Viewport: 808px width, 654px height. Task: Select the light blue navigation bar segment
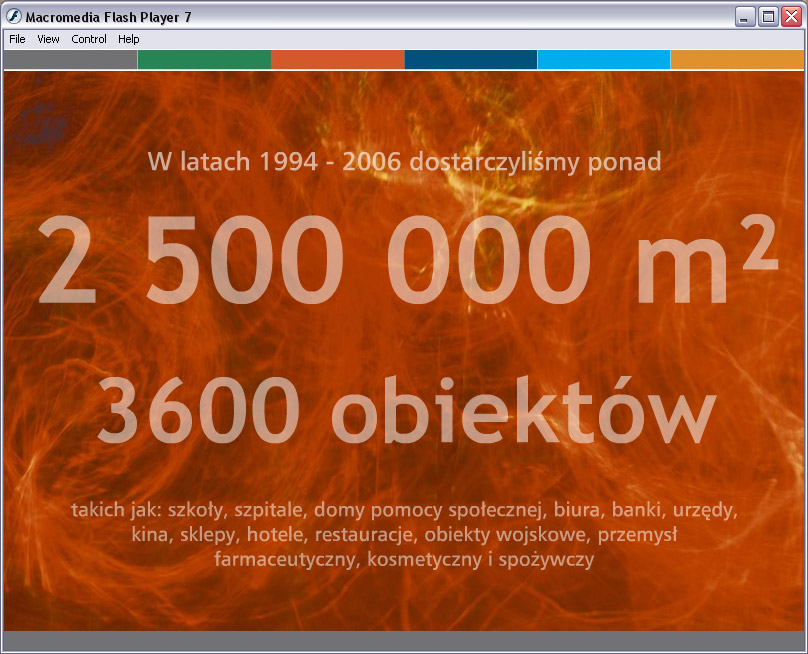(604, 60)
